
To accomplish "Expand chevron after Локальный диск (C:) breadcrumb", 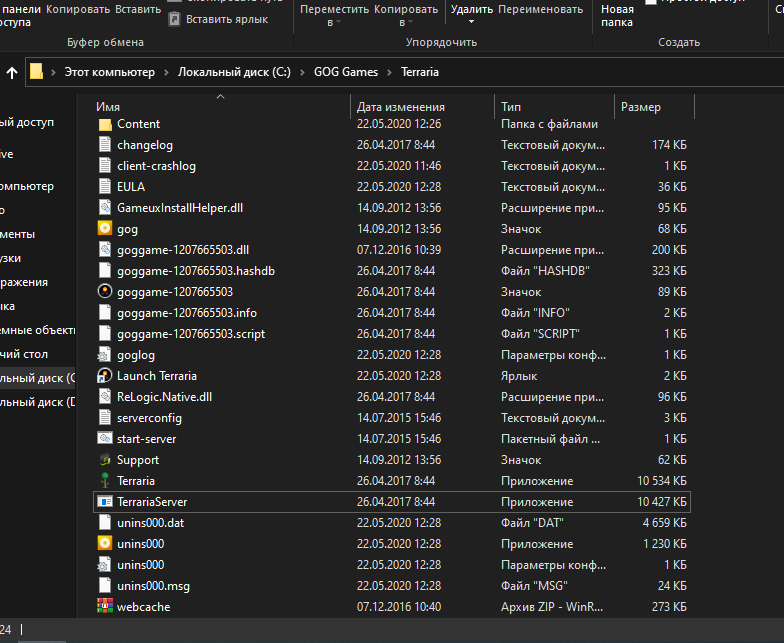I will [x=302, y=72].
